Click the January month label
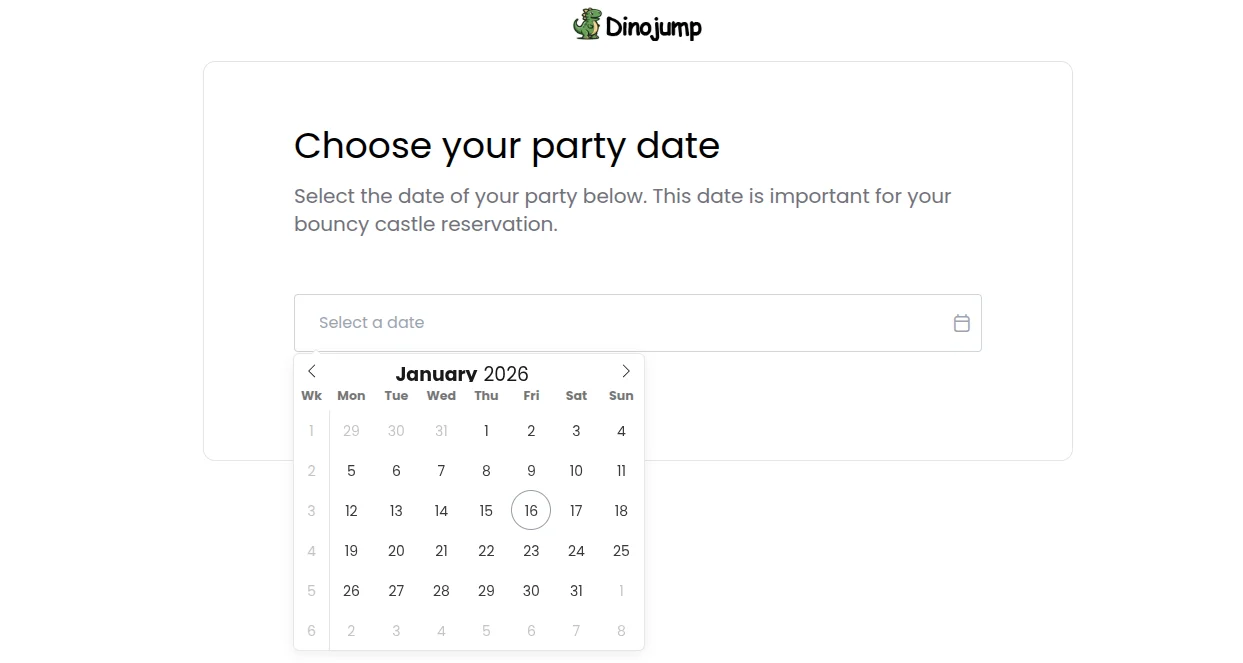 (436, 374)
